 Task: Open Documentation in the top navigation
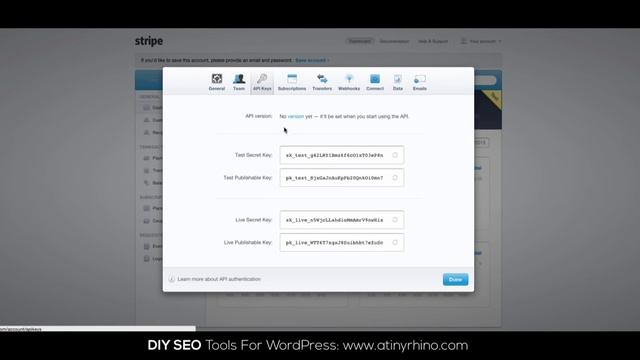pos(394,41)
